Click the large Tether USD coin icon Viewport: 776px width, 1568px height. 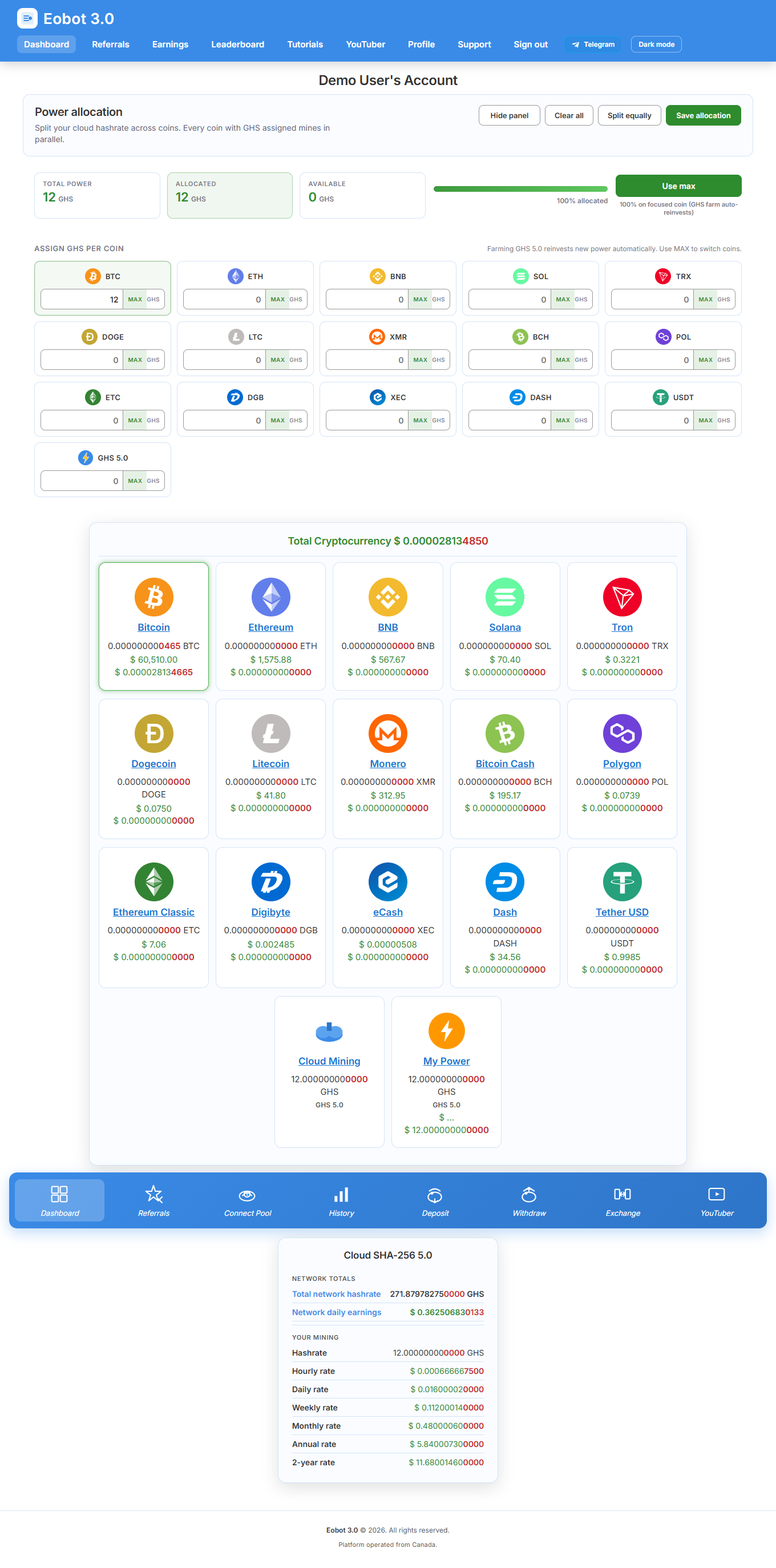622,881
